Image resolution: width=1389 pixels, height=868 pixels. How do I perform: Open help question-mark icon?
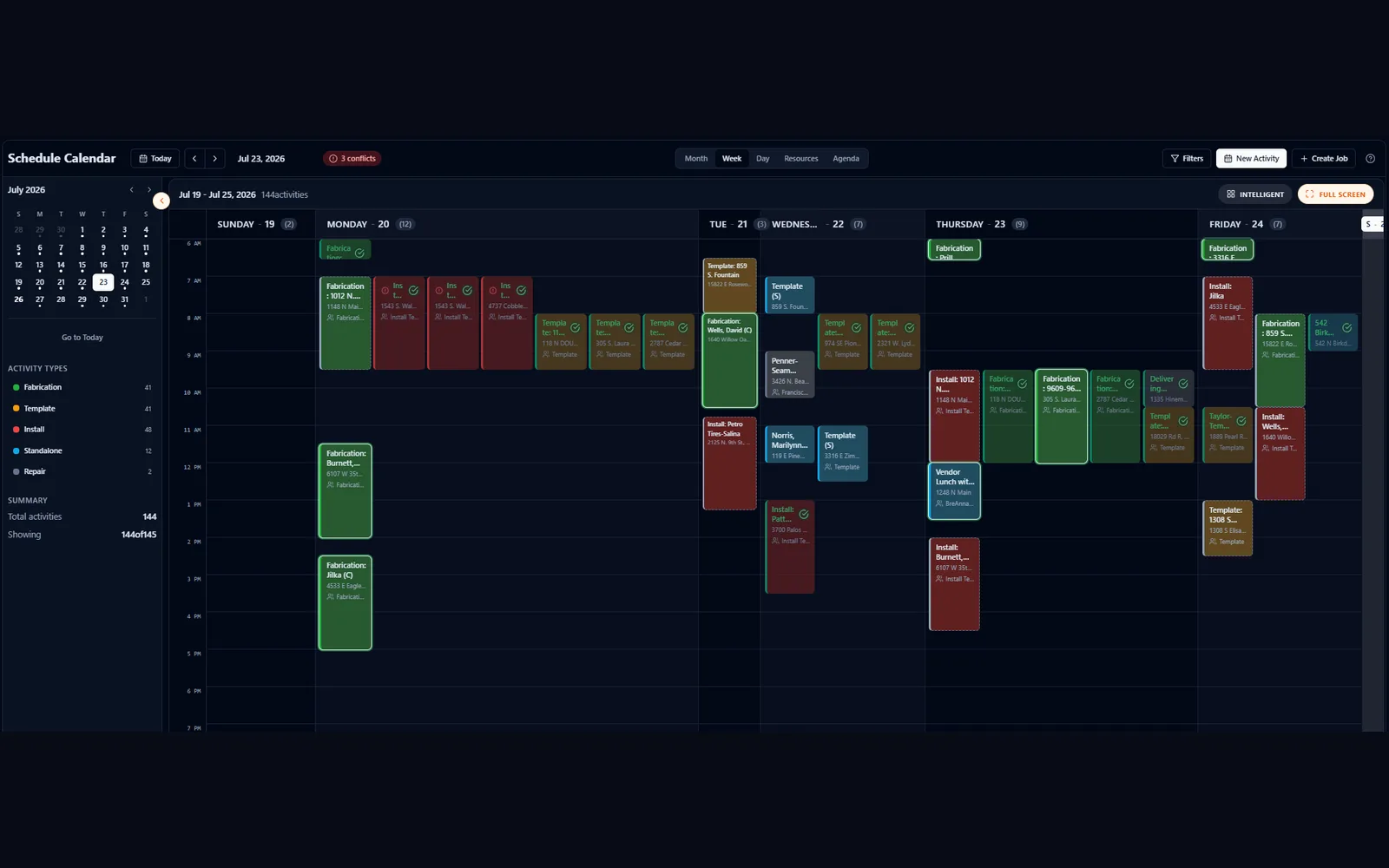tap(1370, 159)
